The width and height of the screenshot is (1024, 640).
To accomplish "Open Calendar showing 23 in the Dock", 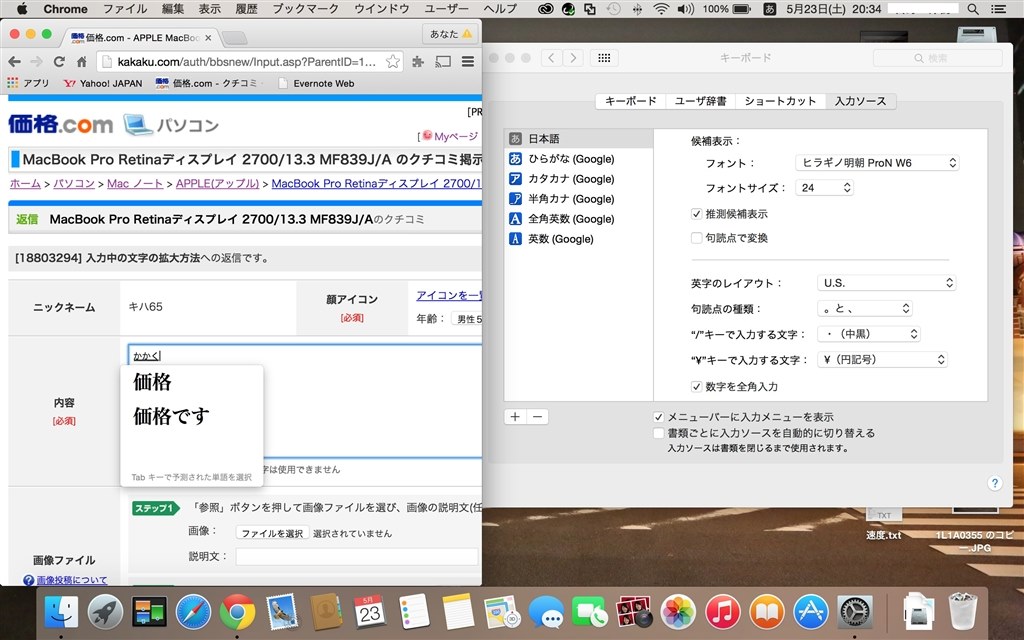I will 370,612.
